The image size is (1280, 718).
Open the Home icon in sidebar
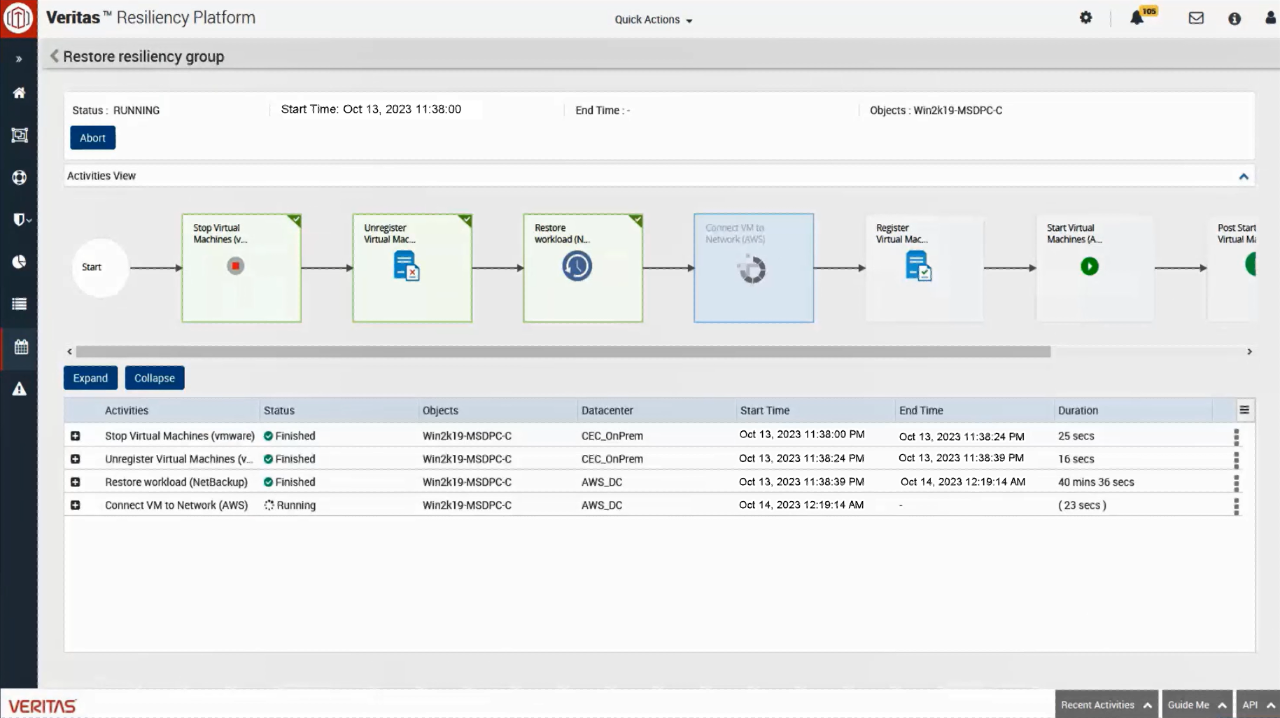point(19,93)
